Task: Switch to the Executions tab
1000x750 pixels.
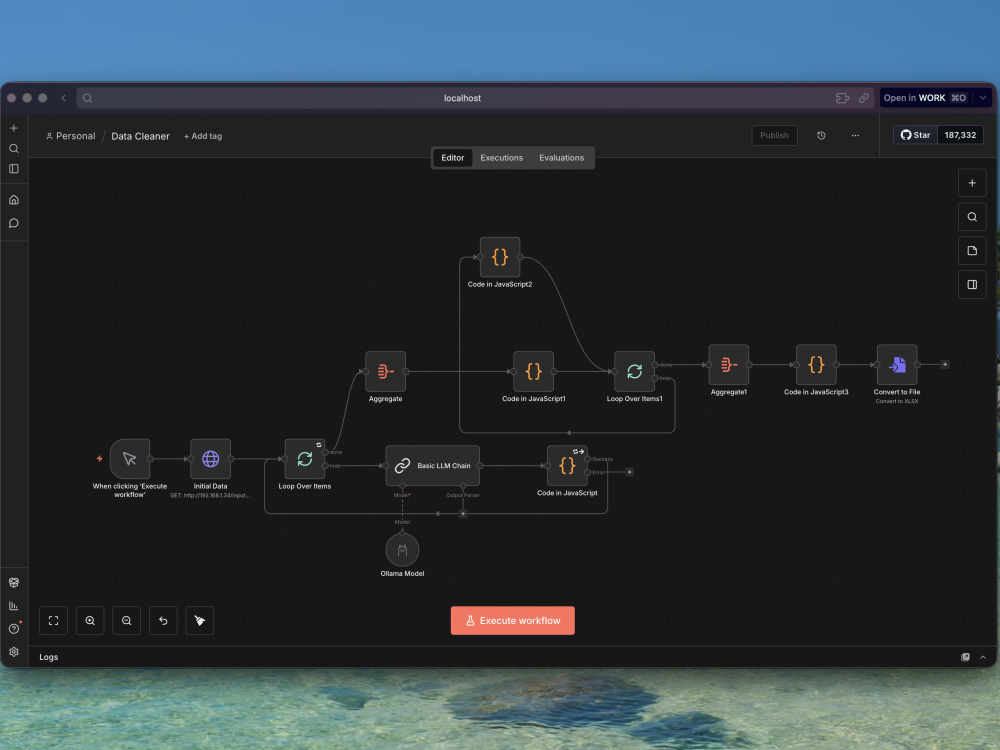Action: (502, 158)
